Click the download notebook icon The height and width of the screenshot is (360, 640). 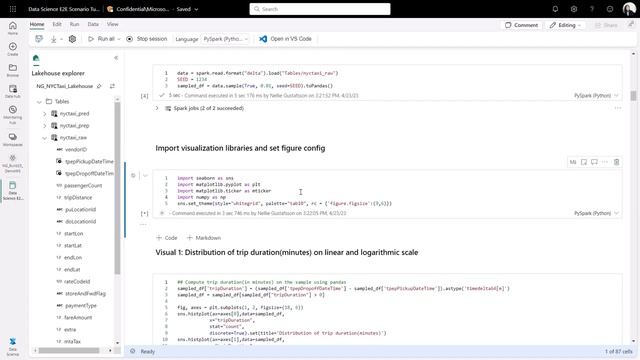[x=53, y=39]
